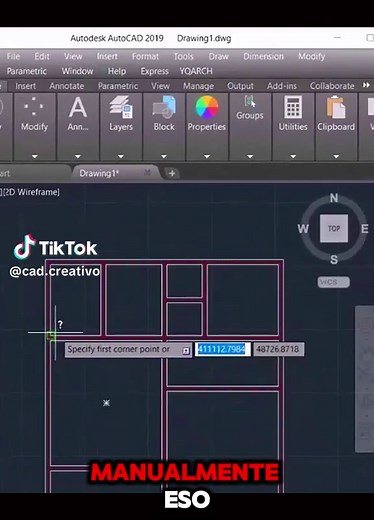Expand the Properties panel dropdown arrow
This screenshot has height=520, width=374.
tap(207, 156)
